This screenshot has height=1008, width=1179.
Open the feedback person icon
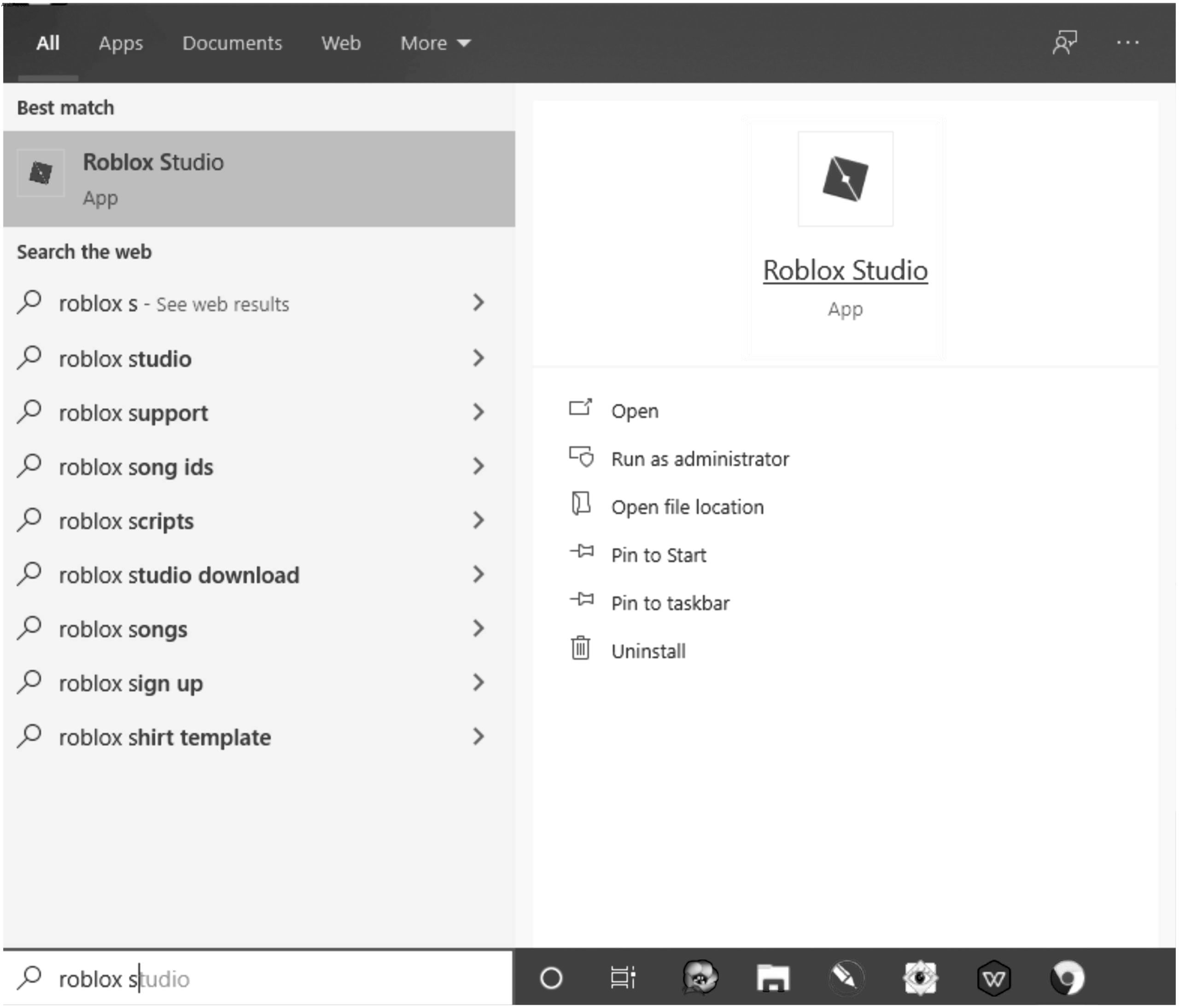(1065, 43)
